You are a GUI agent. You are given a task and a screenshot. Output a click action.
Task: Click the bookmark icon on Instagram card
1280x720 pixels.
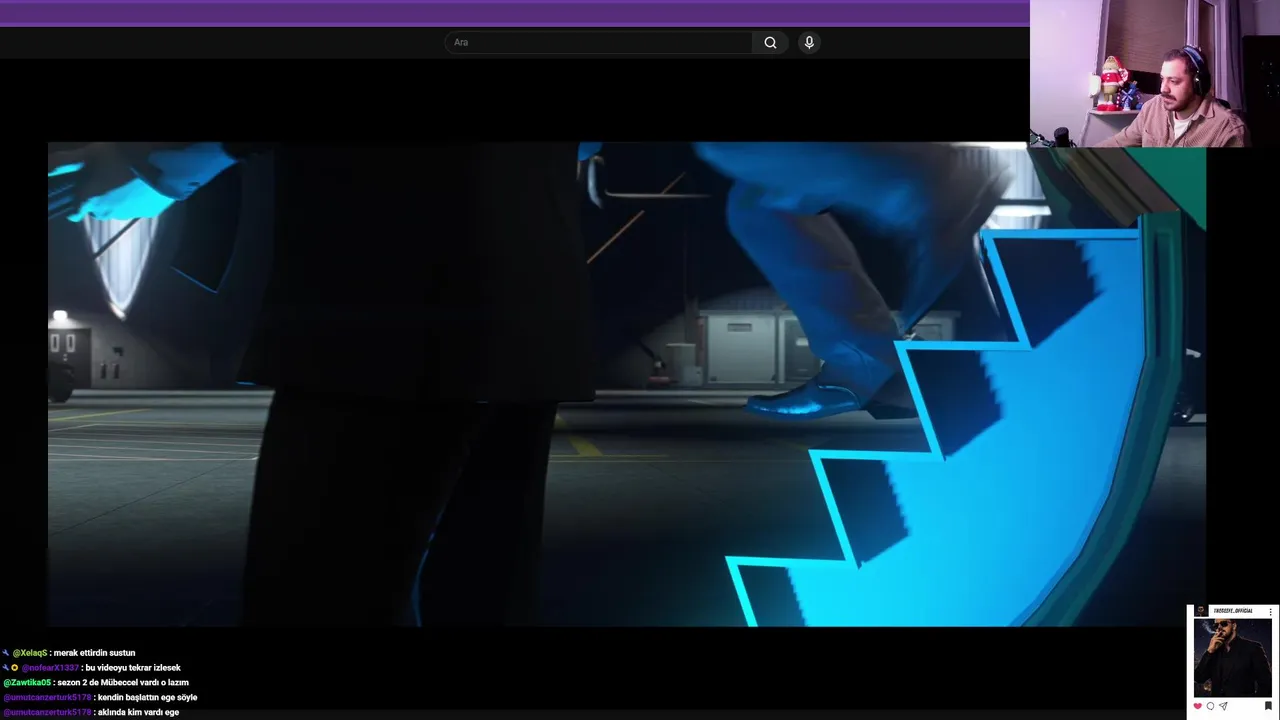coord(1268,706)
